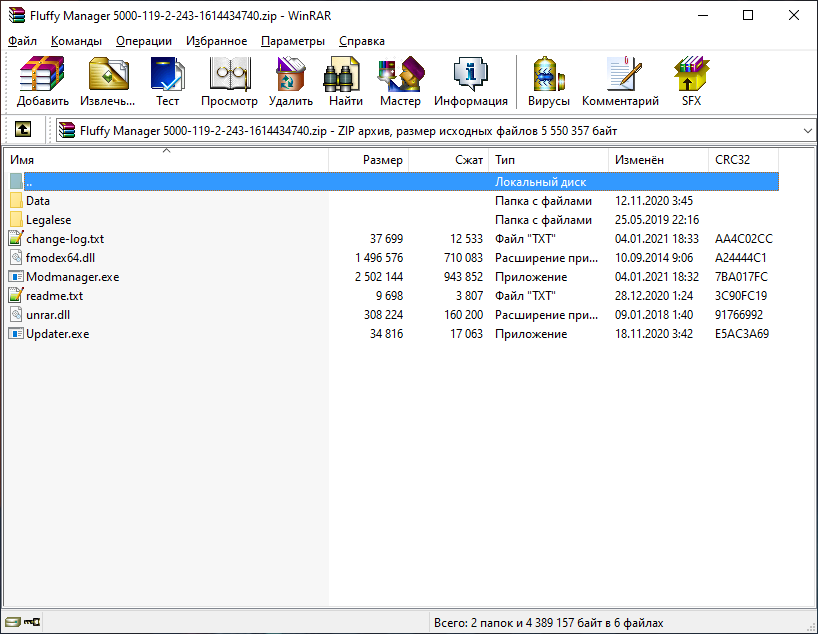Sort by the Сжат column header

click(449, 160)
